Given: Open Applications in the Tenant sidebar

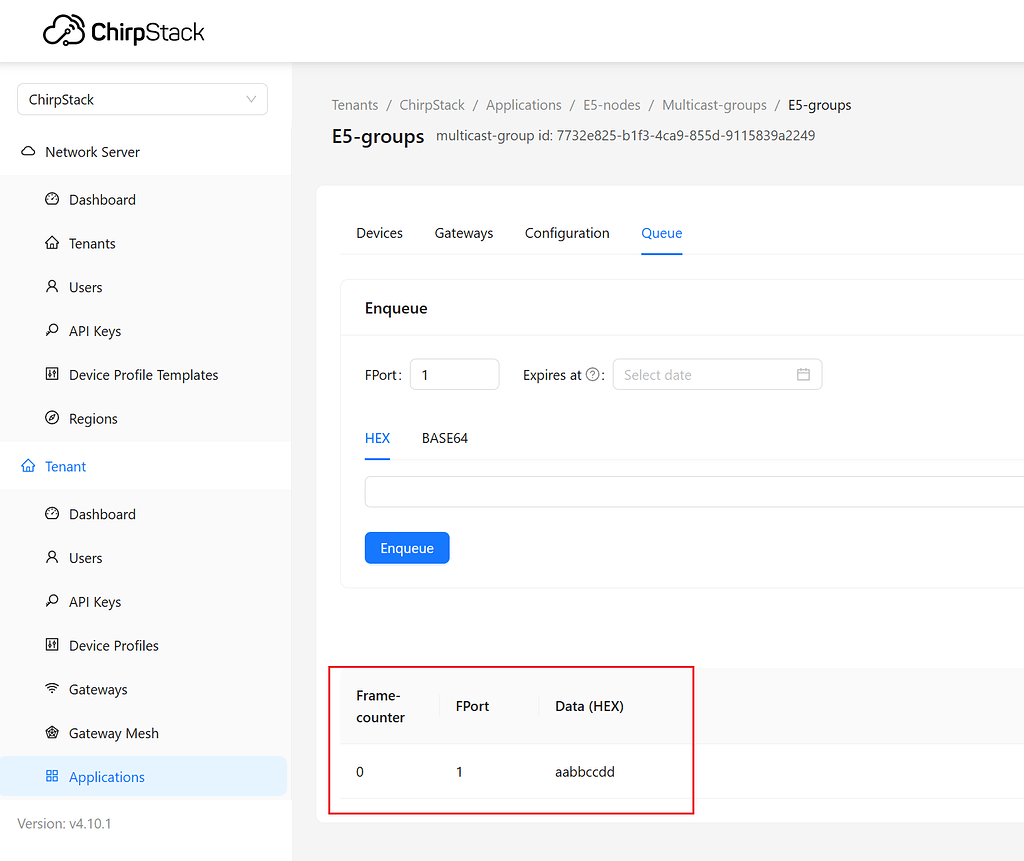Looking at the screenshot, I should pos(107,777).
